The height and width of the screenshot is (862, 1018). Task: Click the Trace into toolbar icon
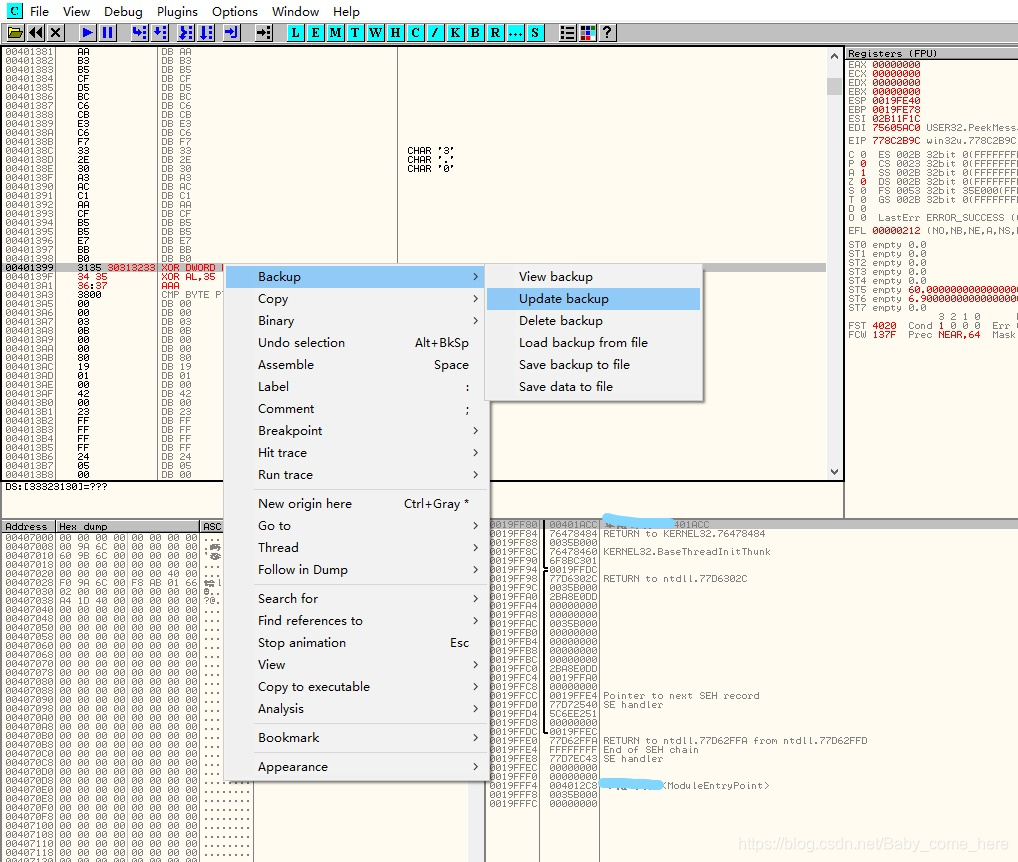point(186,32)
